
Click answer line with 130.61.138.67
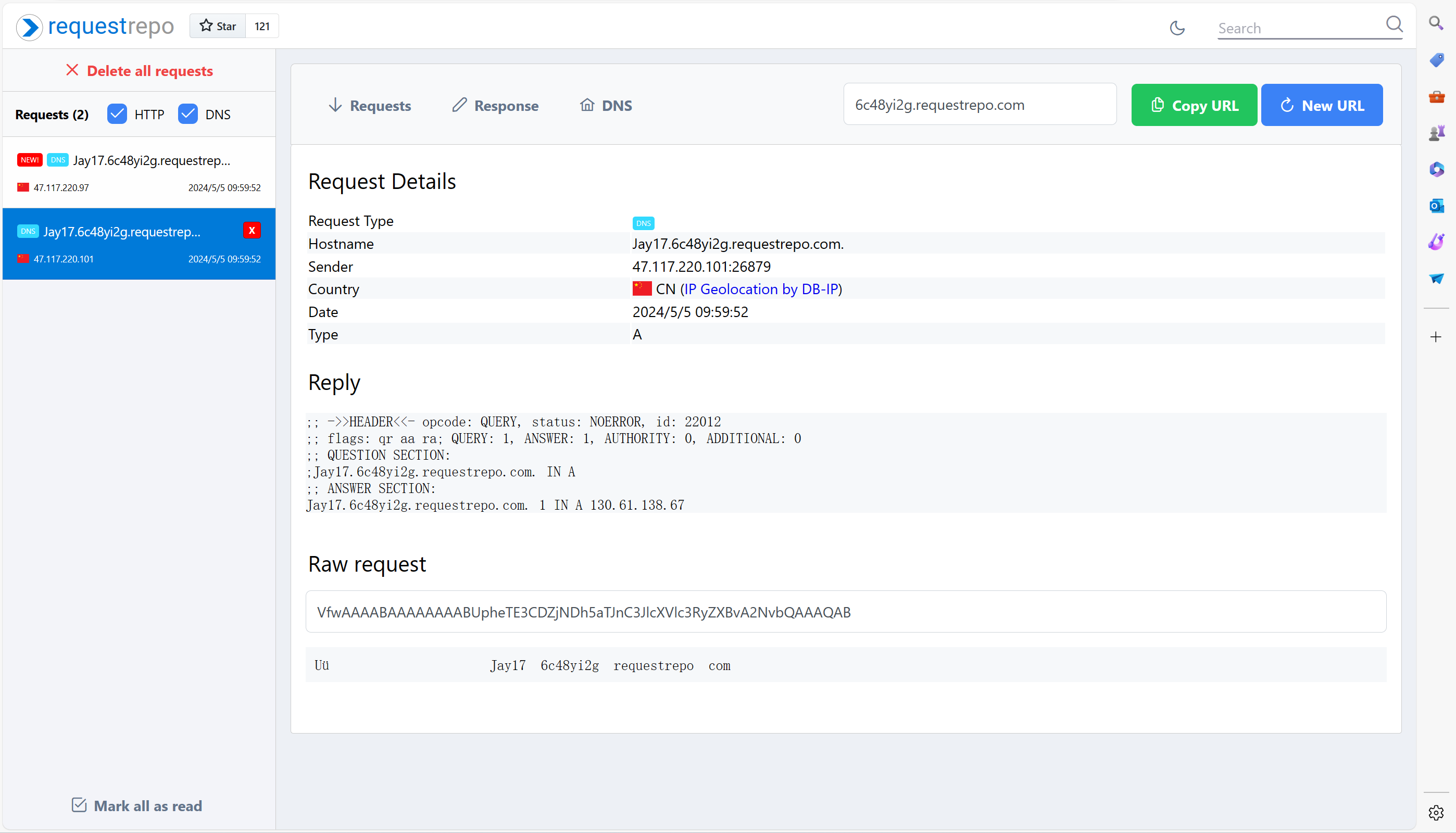click(495, 505)
